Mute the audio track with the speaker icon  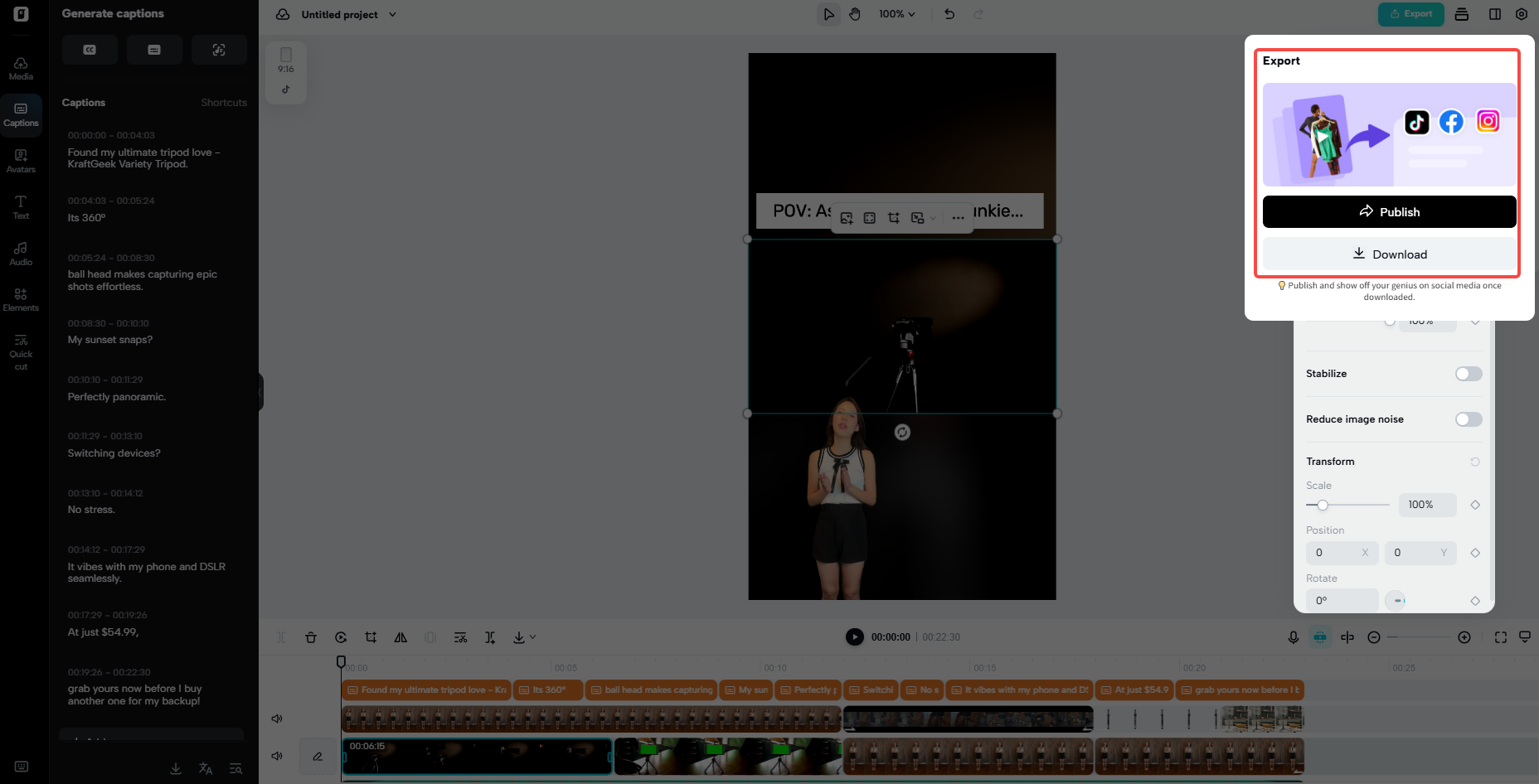click(278, 719)
